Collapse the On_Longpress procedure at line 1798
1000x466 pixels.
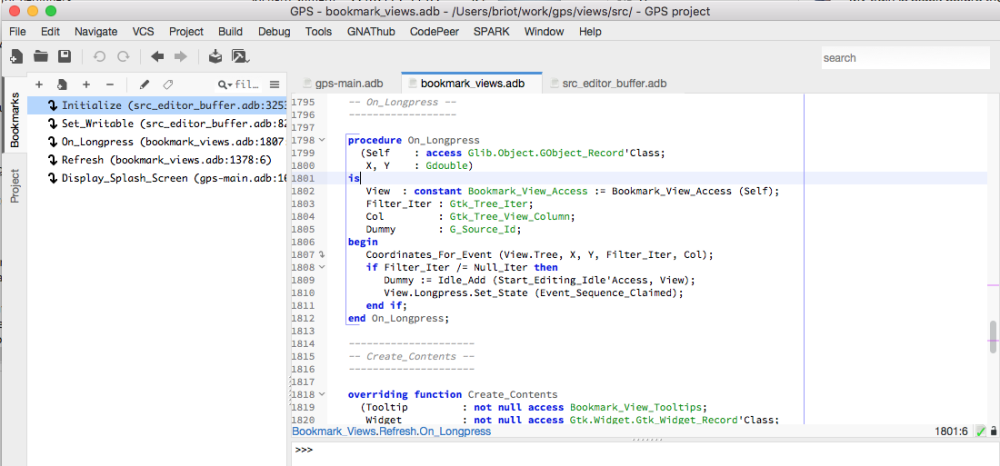point(322,140)
